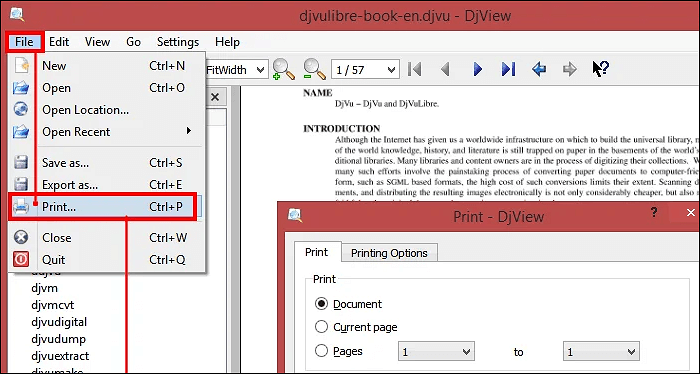Open the Help menu
700x374 pixels.
pos(227,42)
